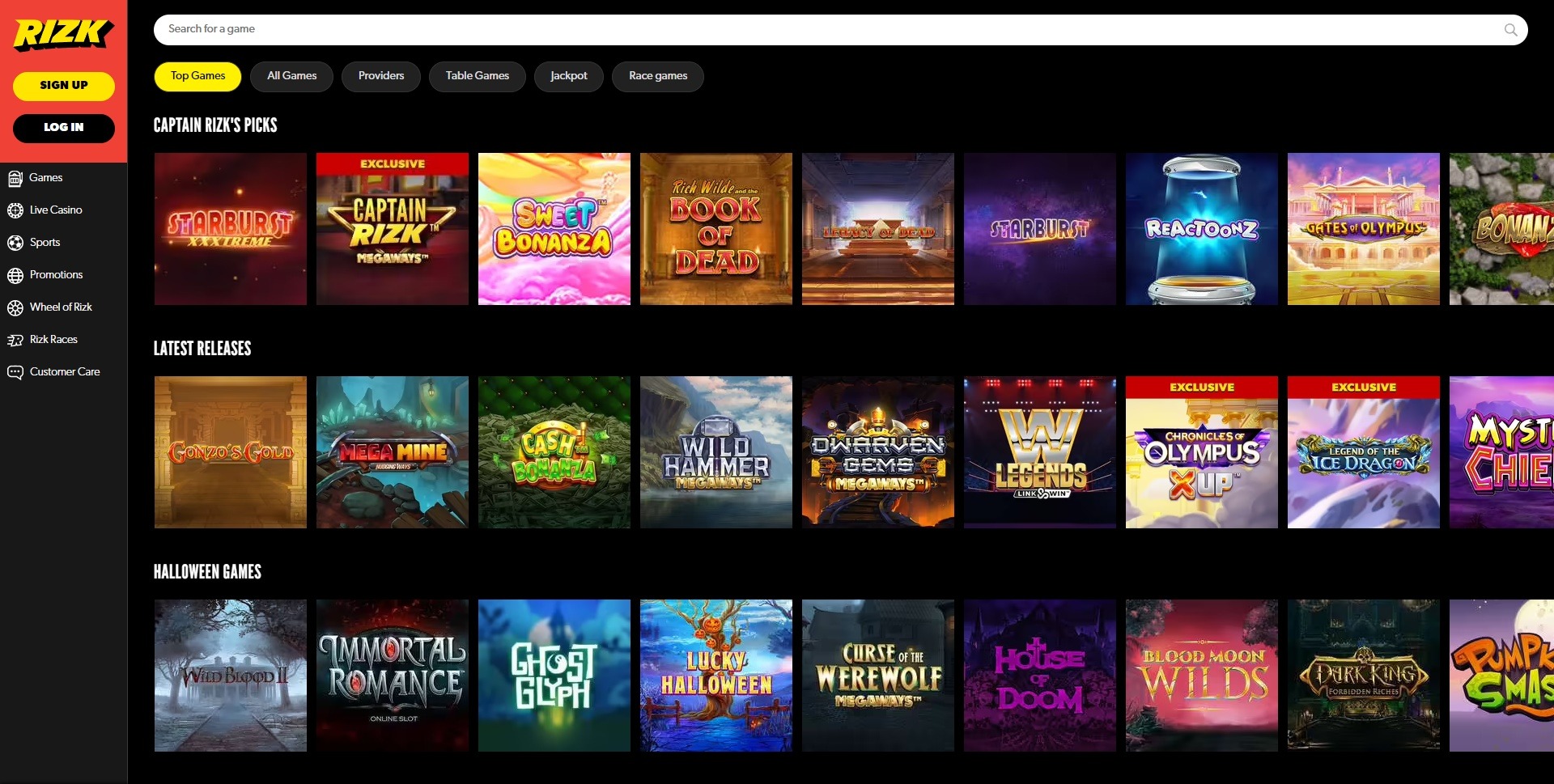Open the Blood Moon Wilds game tile
Image resolution: width=1554 pixels, height=784 pixels.
click(1202, 676)
